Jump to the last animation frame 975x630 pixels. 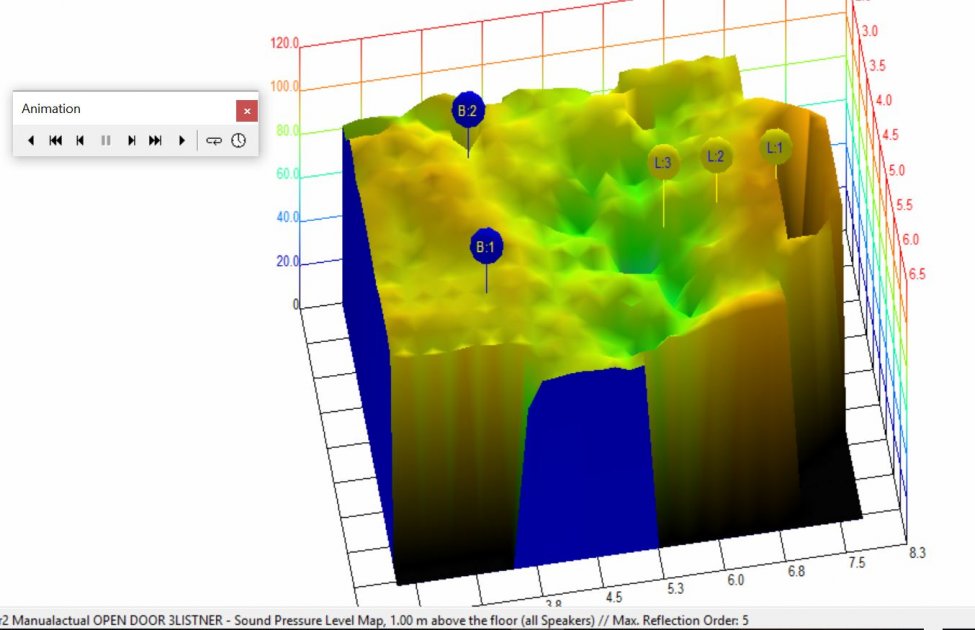[x=155, y=141]
